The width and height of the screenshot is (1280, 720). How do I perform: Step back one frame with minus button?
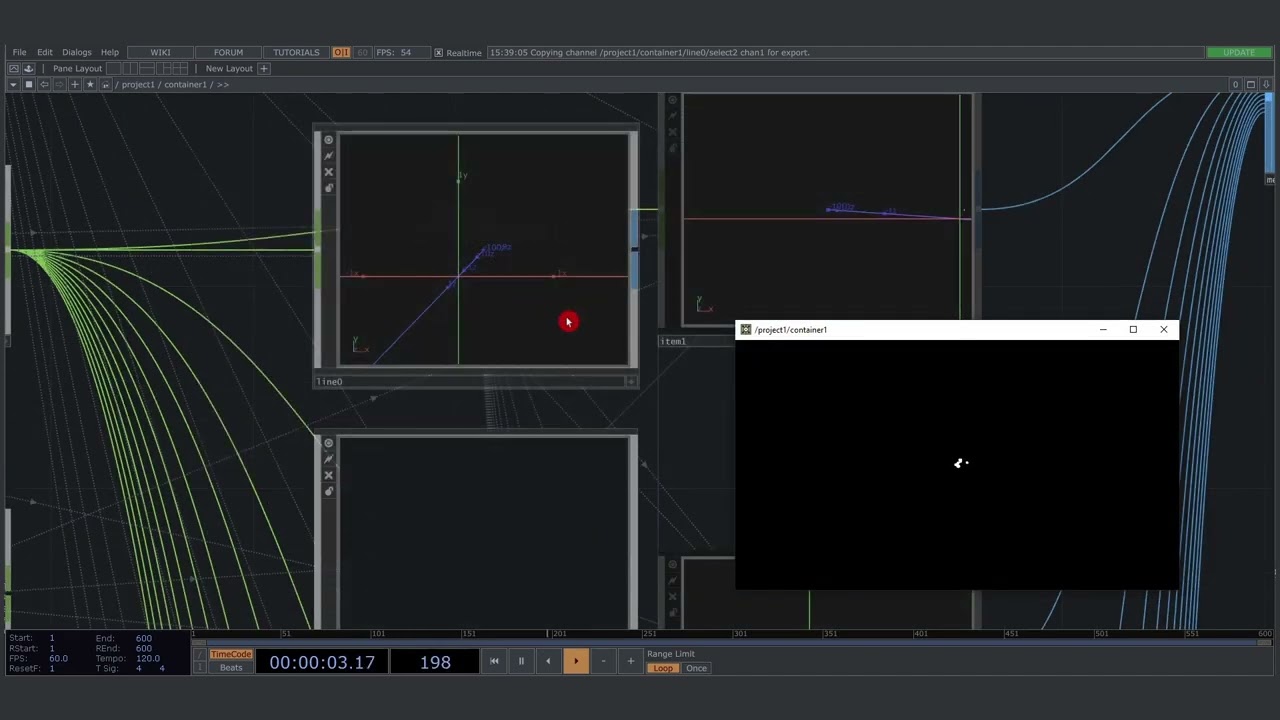coord(603,661)
